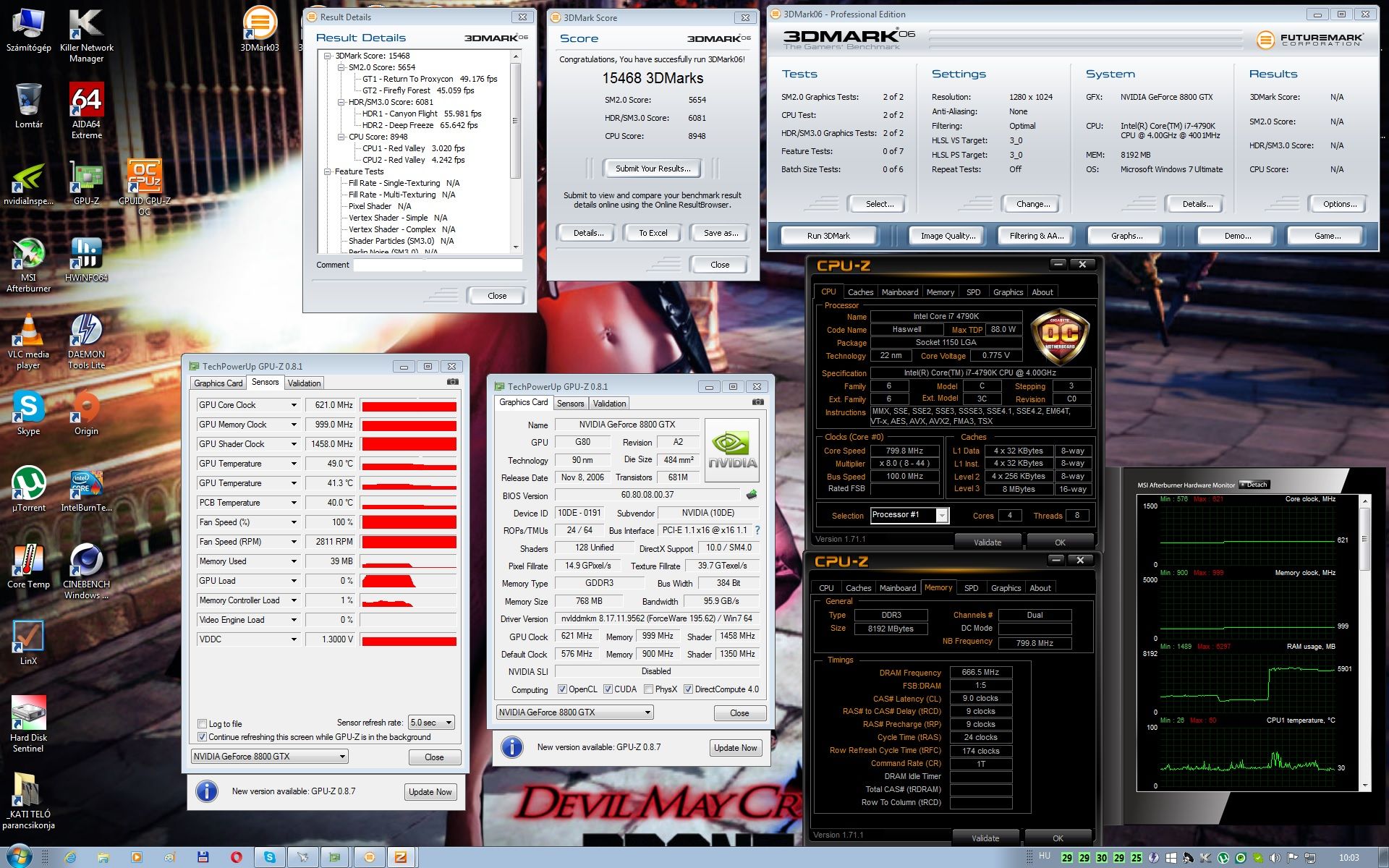Click Update Now in GPU-Z Graphics Card window

tap(735, 748)
